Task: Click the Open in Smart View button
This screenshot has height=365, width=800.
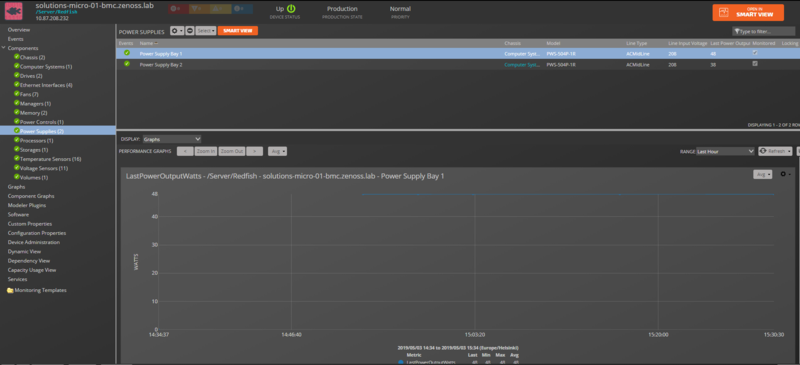Action: pyautogui.click(x=748, y=13)
